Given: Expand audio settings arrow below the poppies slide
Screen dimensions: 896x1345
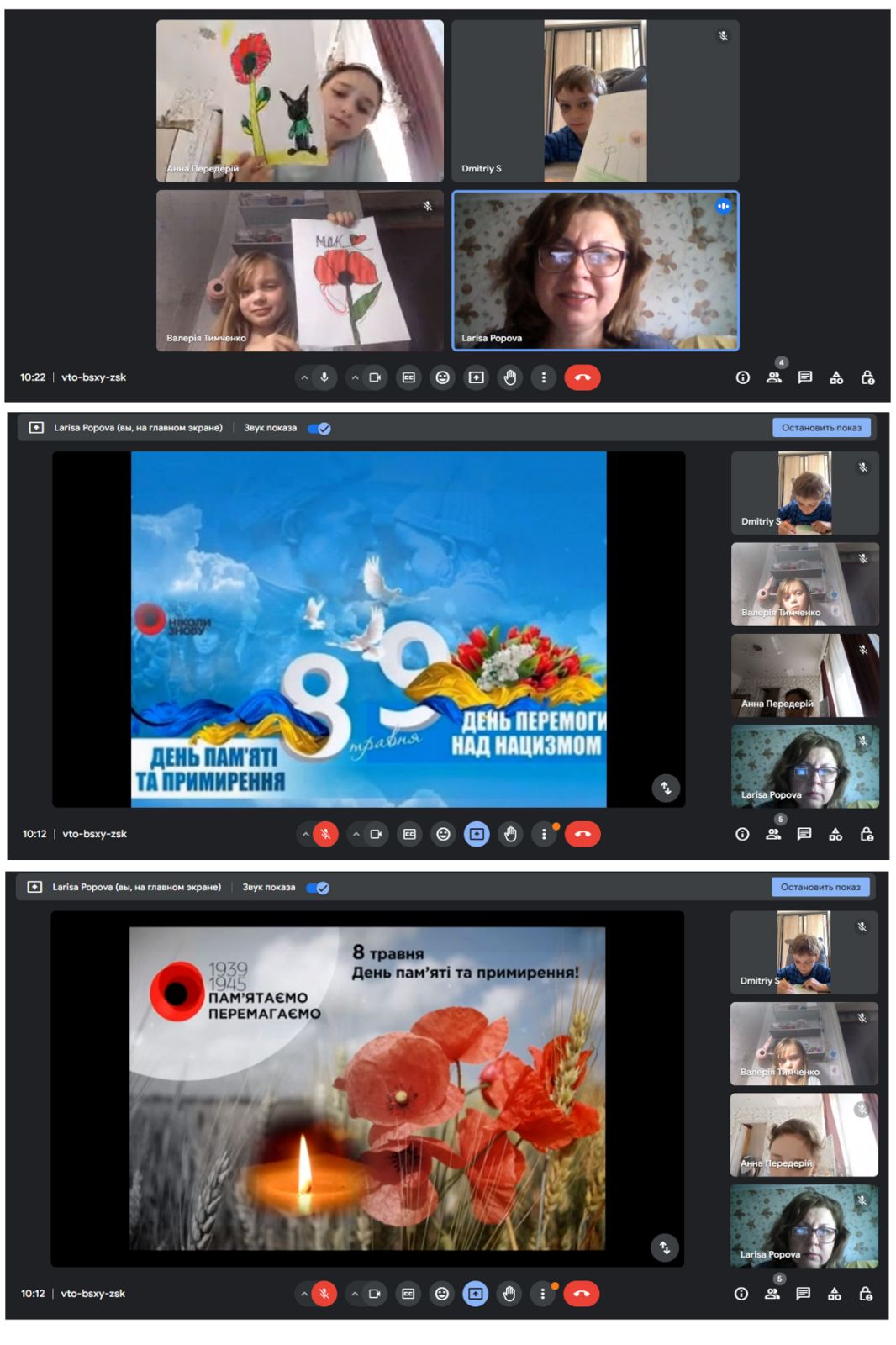Looking at the screenshot, I should pos(303,1294).
